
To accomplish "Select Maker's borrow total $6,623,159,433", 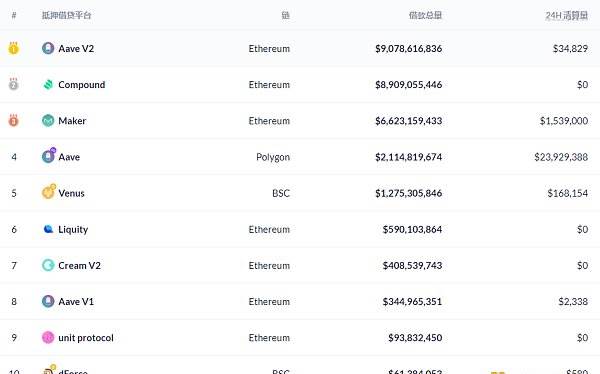I will 409,121.
